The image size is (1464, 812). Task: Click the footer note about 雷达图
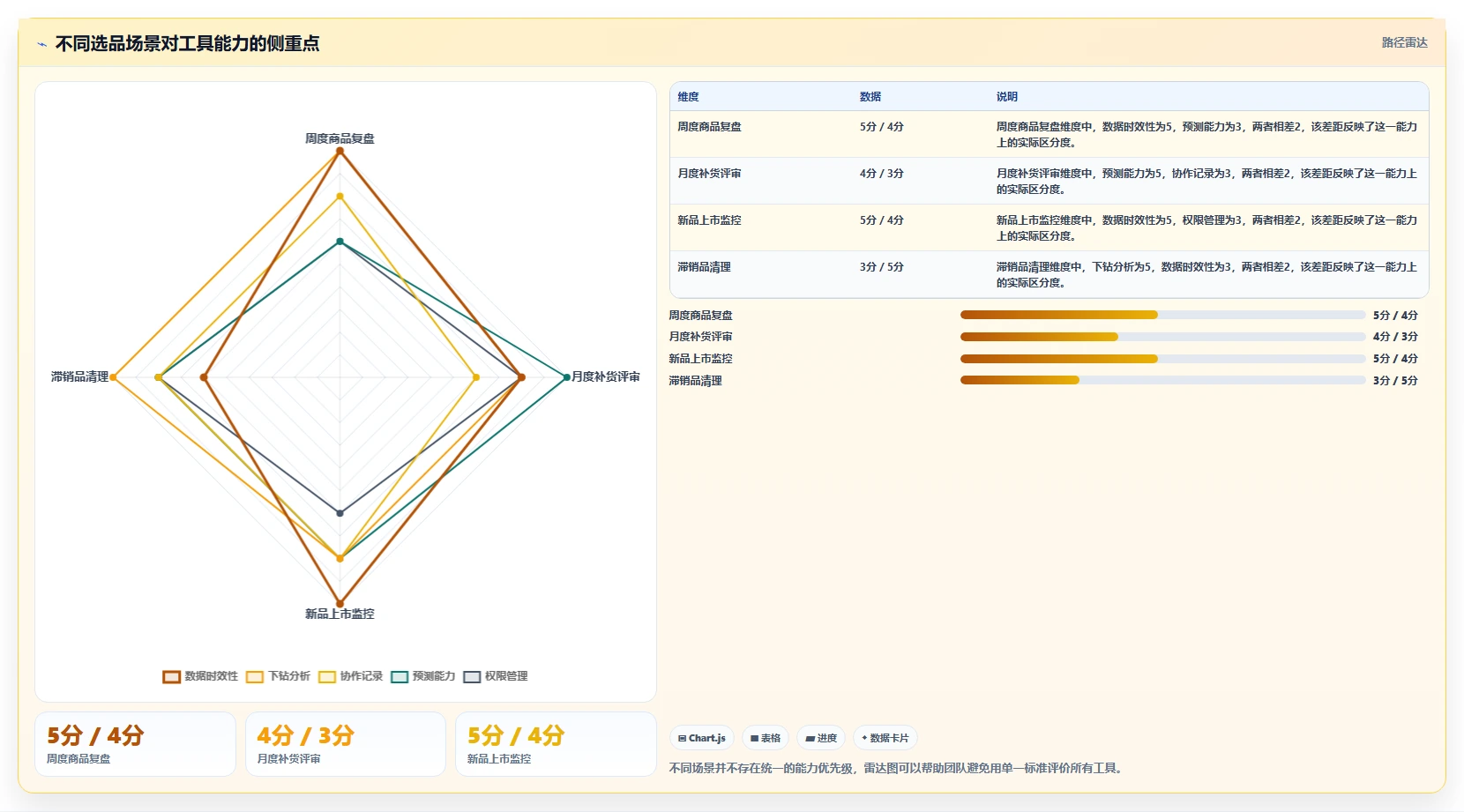point(897,769)
